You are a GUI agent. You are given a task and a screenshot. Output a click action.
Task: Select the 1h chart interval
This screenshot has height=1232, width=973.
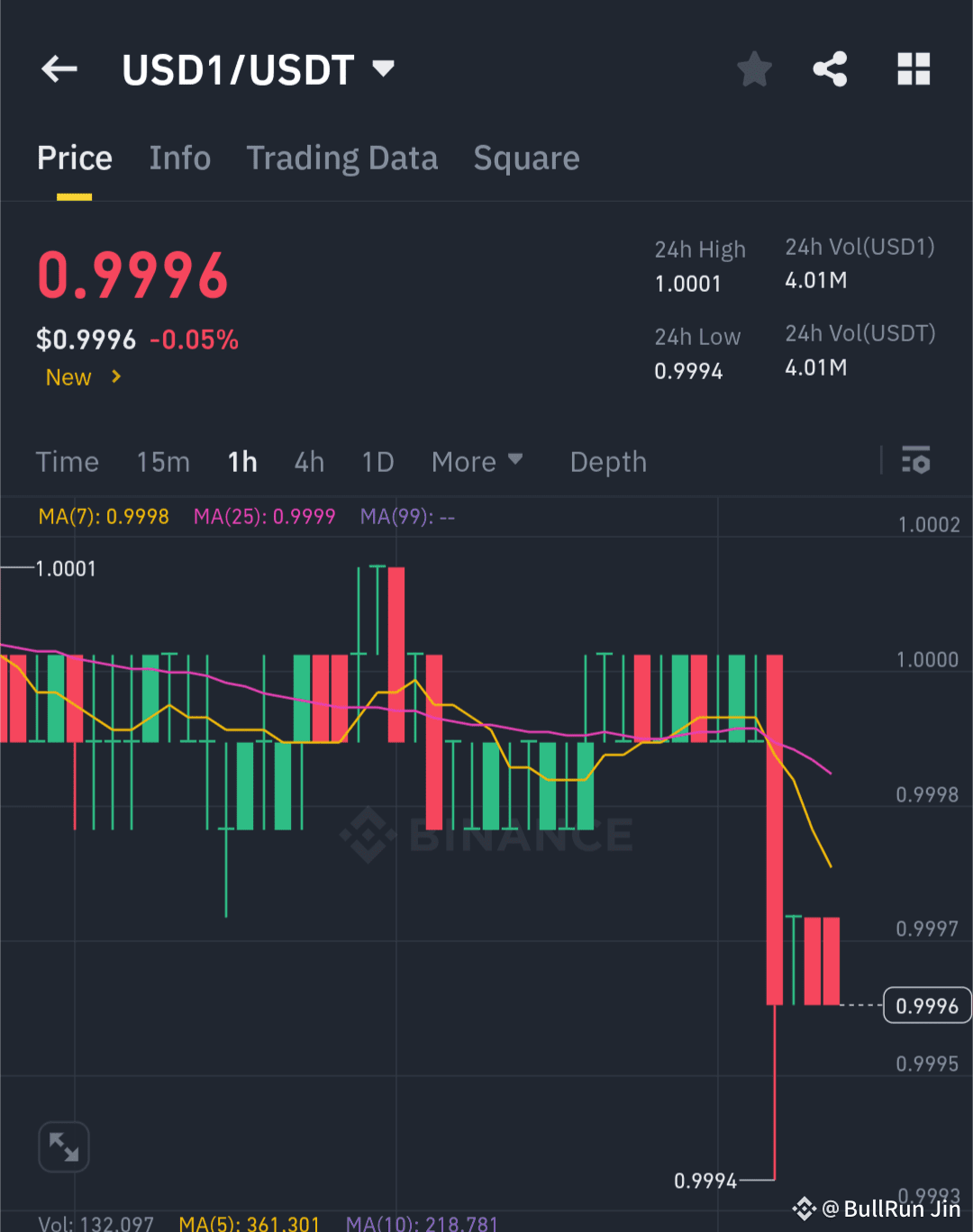coord(242,462)
